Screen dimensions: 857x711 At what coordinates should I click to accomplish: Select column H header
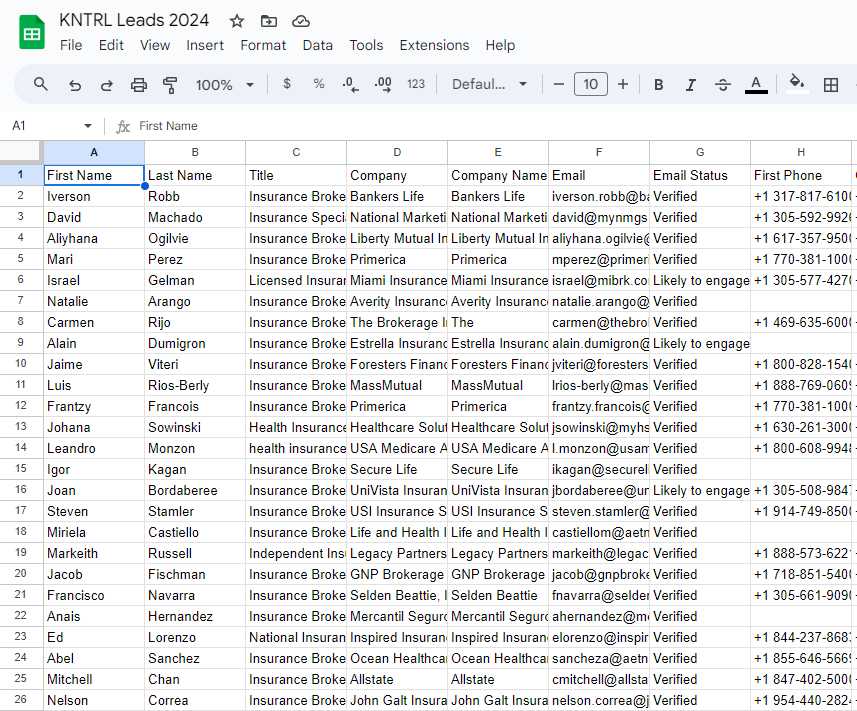click(801, 152)
